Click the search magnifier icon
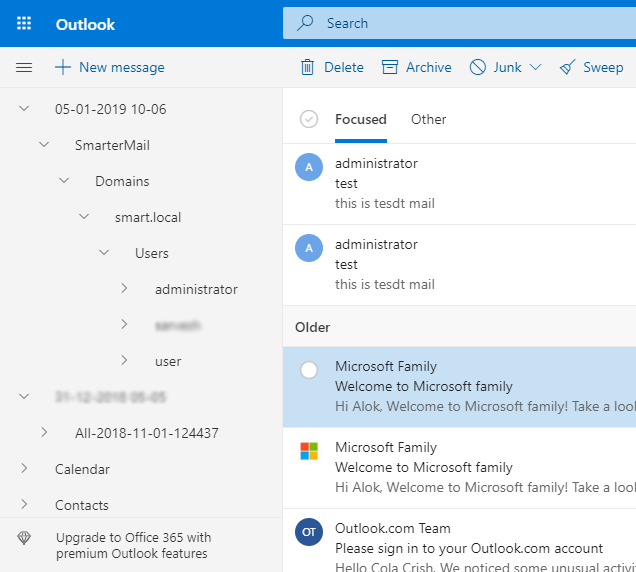Screen dimensions: 636x572 pyautogui.click(x=305, y=23)
